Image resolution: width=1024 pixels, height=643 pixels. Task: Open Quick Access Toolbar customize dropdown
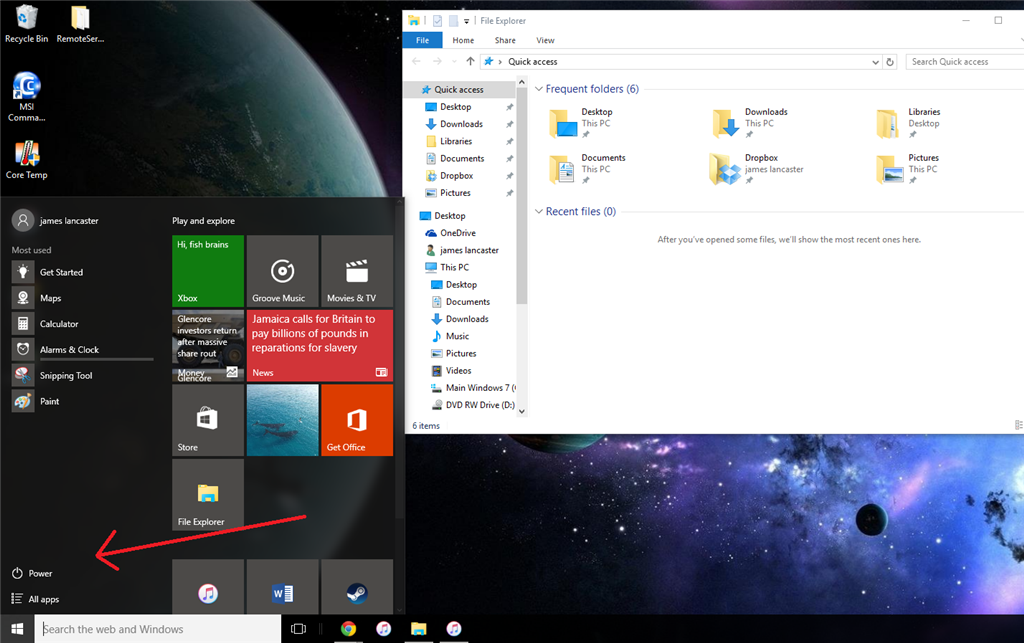[x=466, y=21]
